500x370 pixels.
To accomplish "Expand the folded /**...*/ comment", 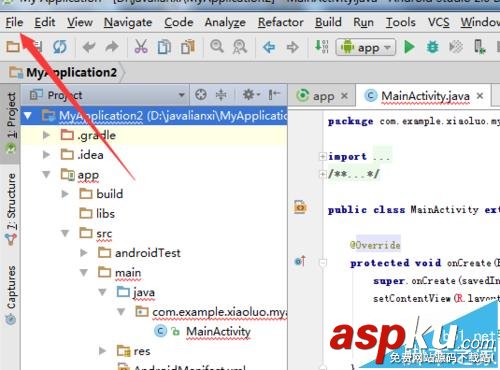I will 323,174.
